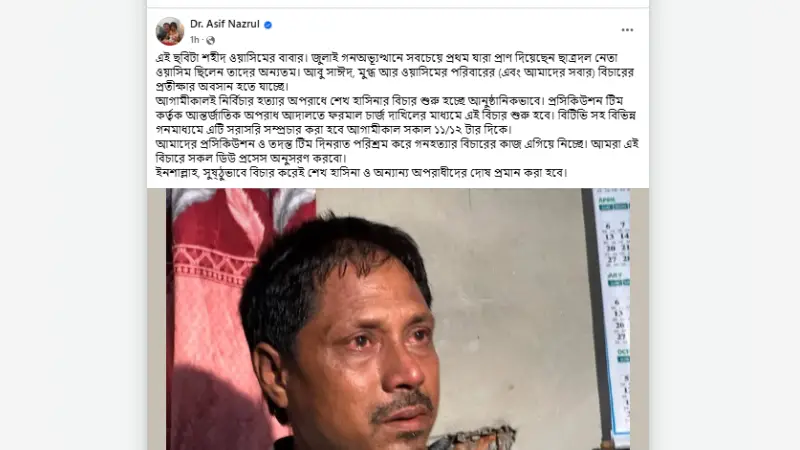Click the paragraph starting আমাদের প্রসিকিউশন
Viewport: 800px width, 450px height.
(397, 151)
